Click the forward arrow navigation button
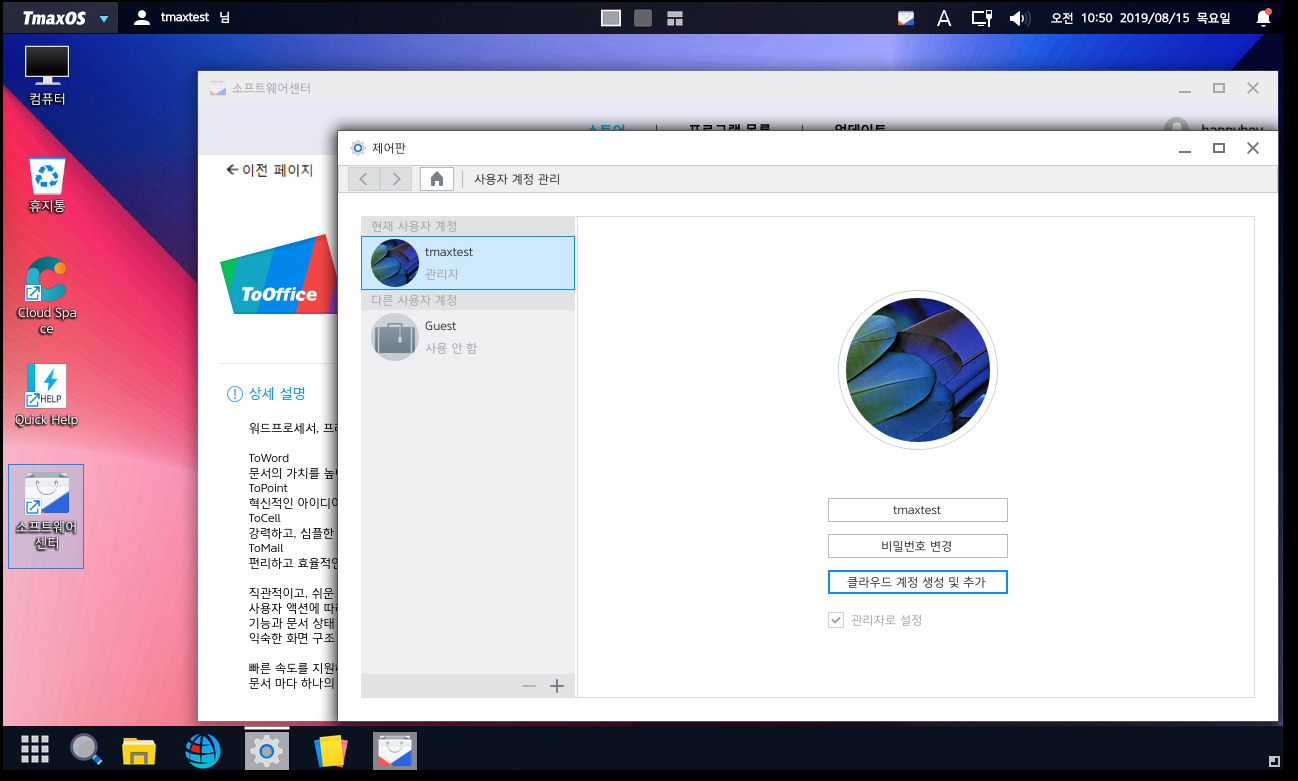 396,179
